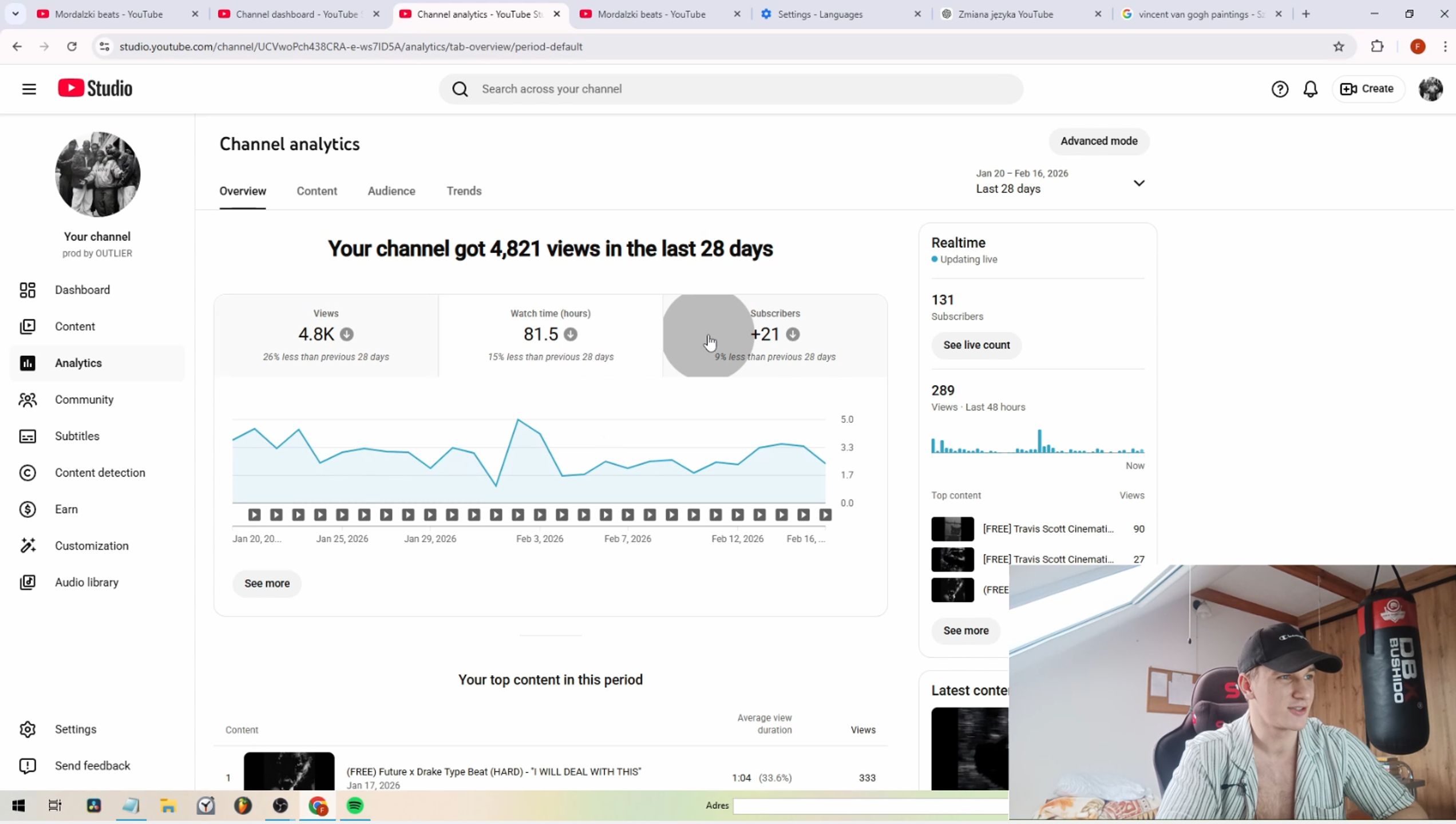Open Settings in the sidebar
Image resolution: width=1456 pixels, height=824 pixels.
tap(97, 729)
